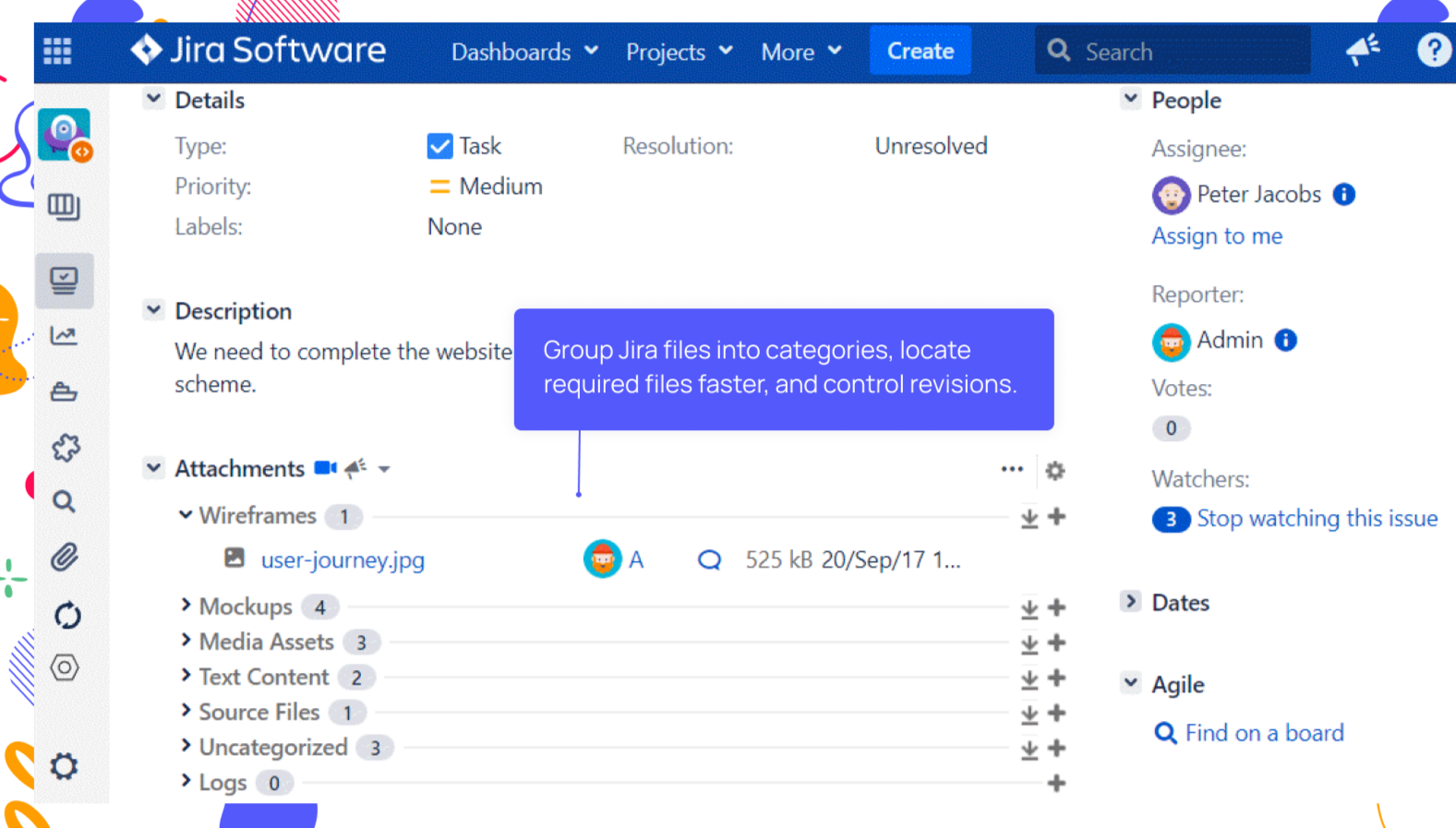
Task: Open the More menu
Action: pyautogui.click(x=801, y=52)
